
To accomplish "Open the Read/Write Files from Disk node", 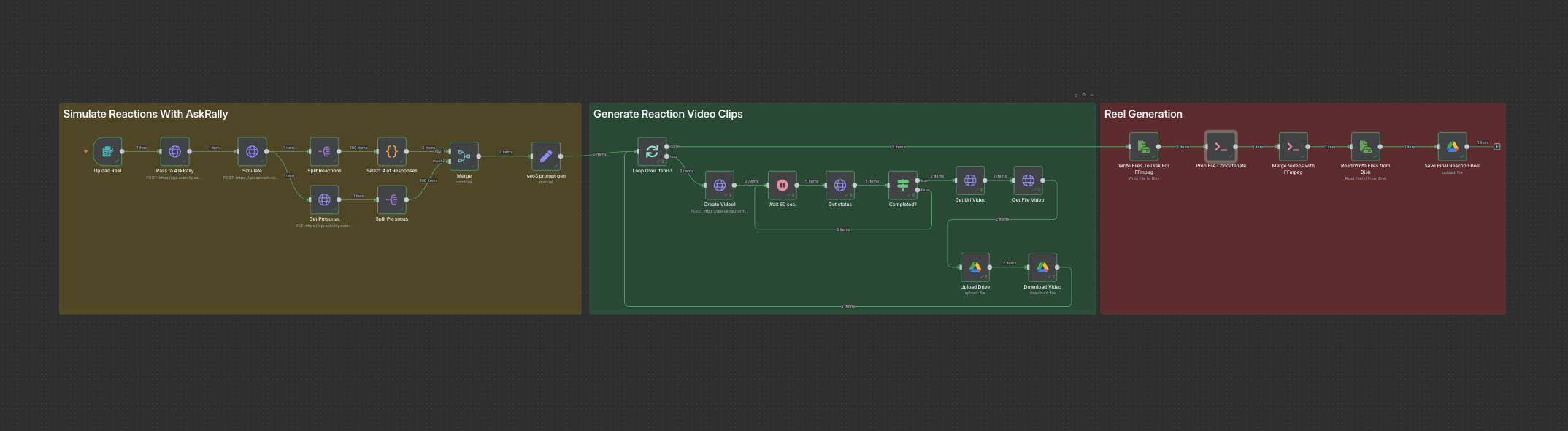I will (1365, 146).
